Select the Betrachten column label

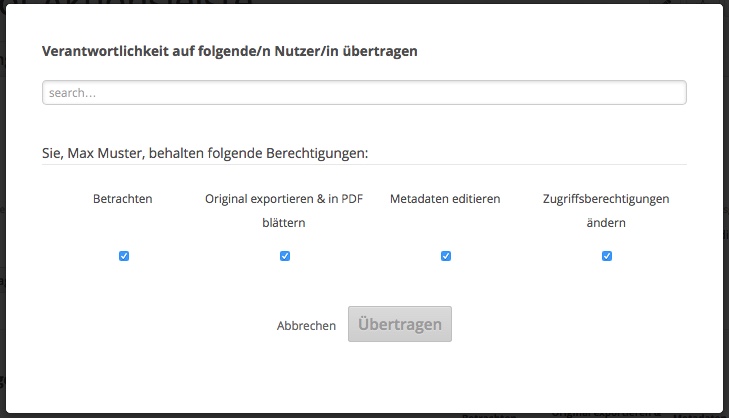coord(123,199)
